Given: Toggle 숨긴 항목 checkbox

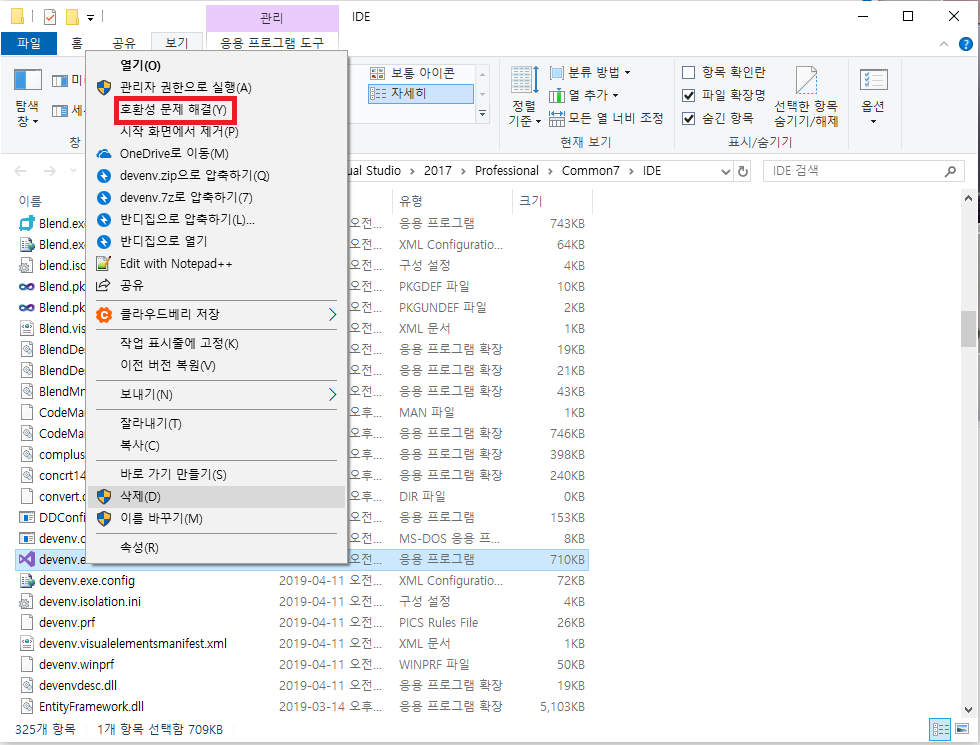Looking at the screenshot, I should click(x=689, y=119).
